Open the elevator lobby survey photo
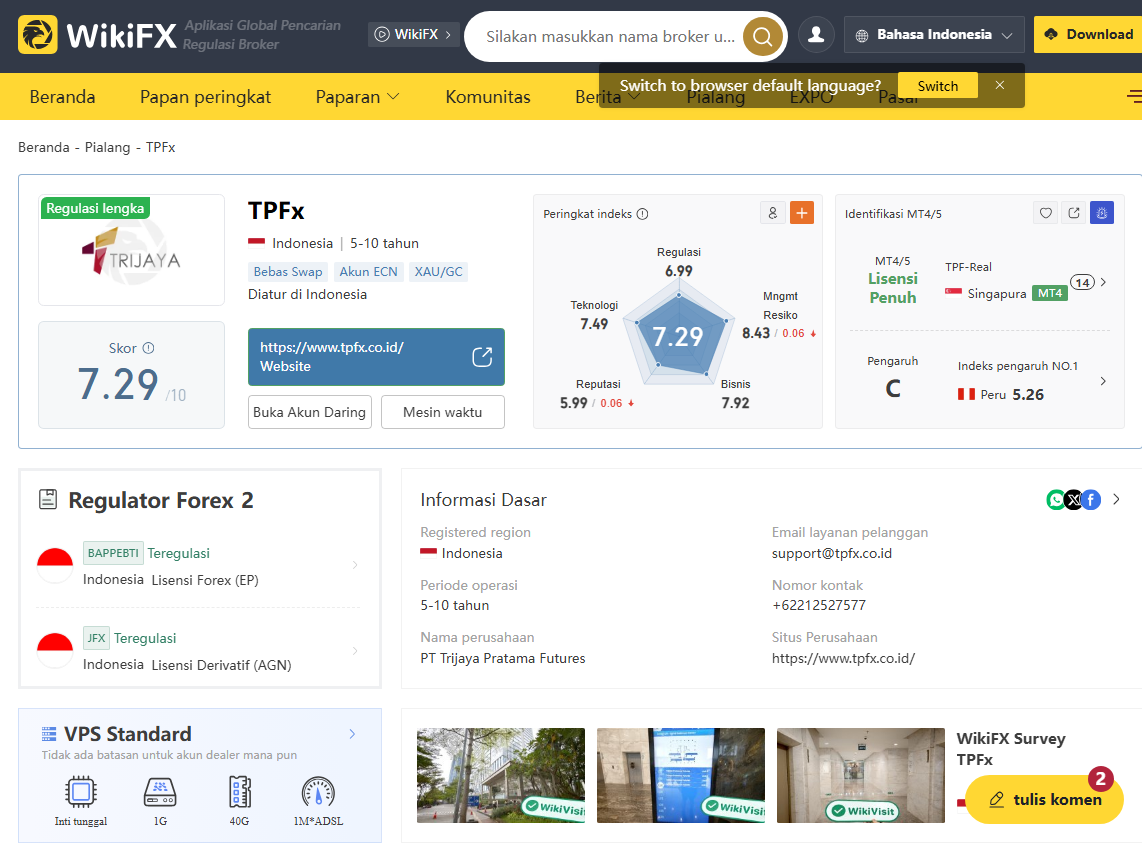The image size is (1142, 850). (x=861, y=775)
